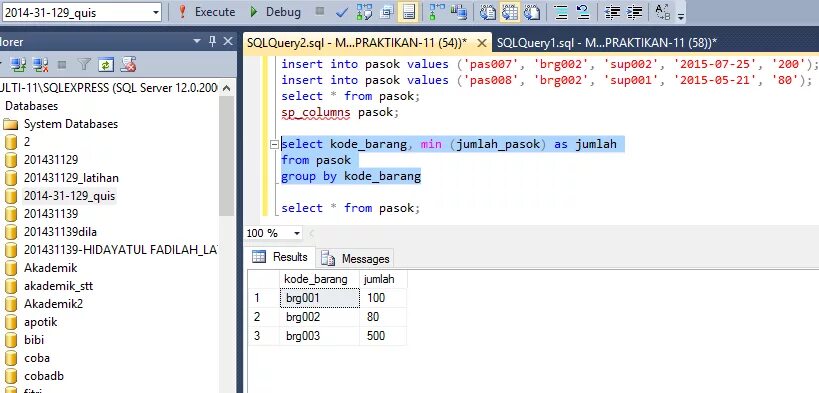Place cursor on sp_columns pasok line
The width and height of the screenshot is (819, 393).
[341, 112]
